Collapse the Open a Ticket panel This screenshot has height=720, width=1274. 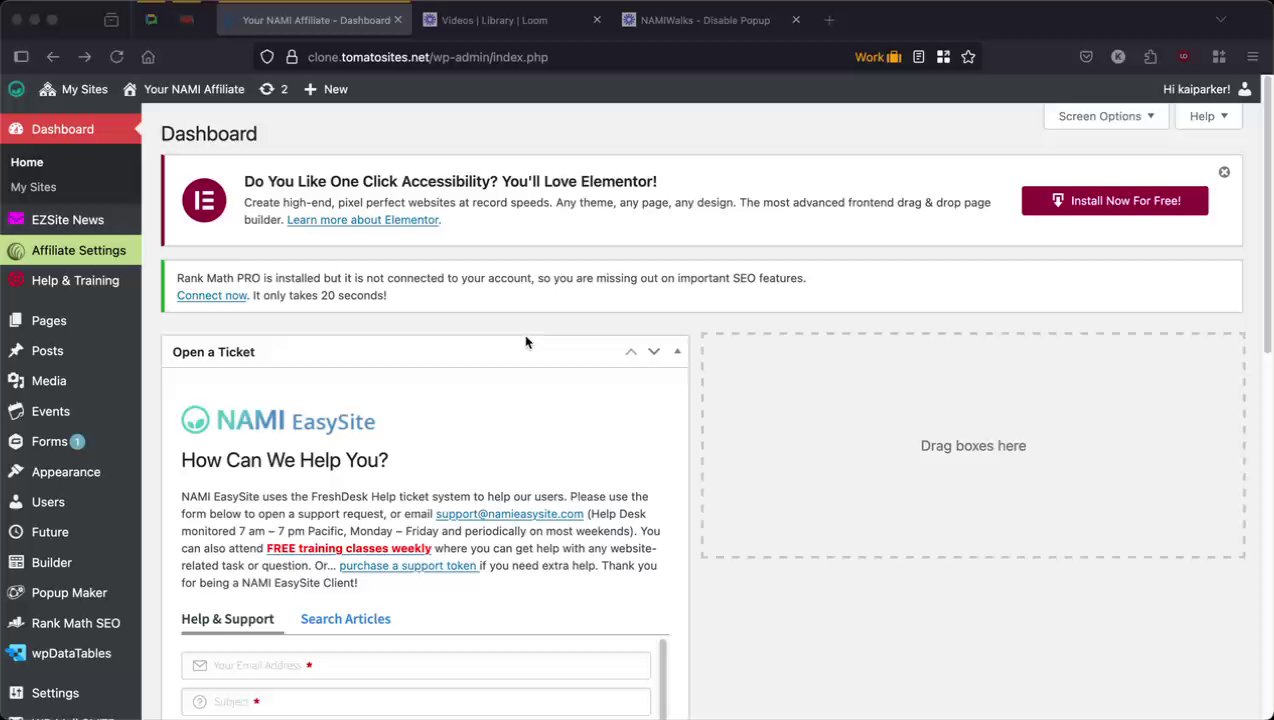678,352
